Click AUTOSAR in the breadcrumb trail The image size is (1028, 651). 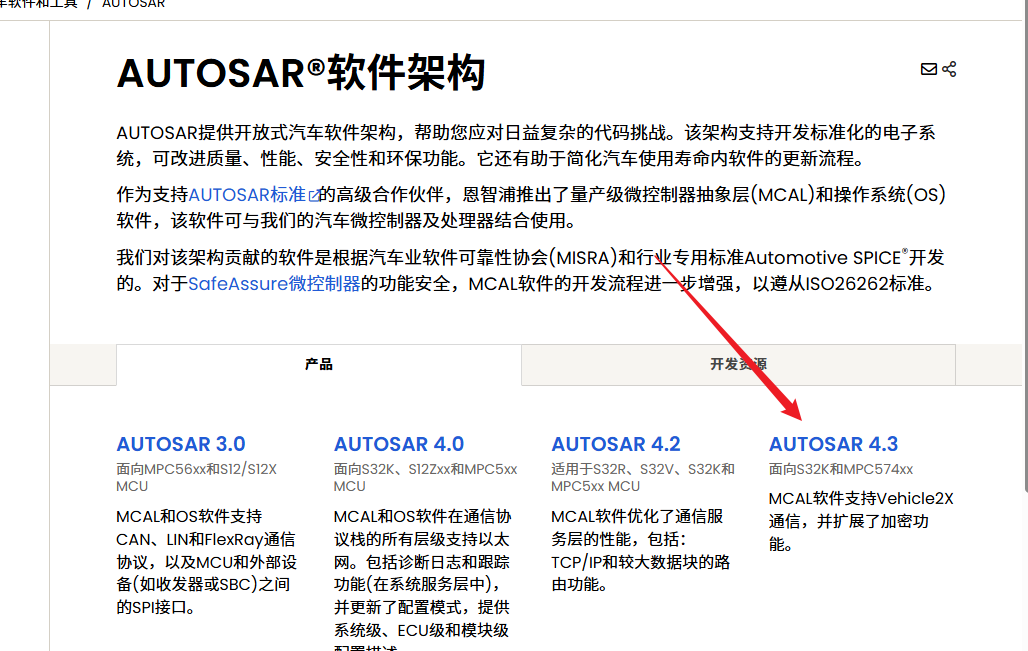tap(133, 4)
